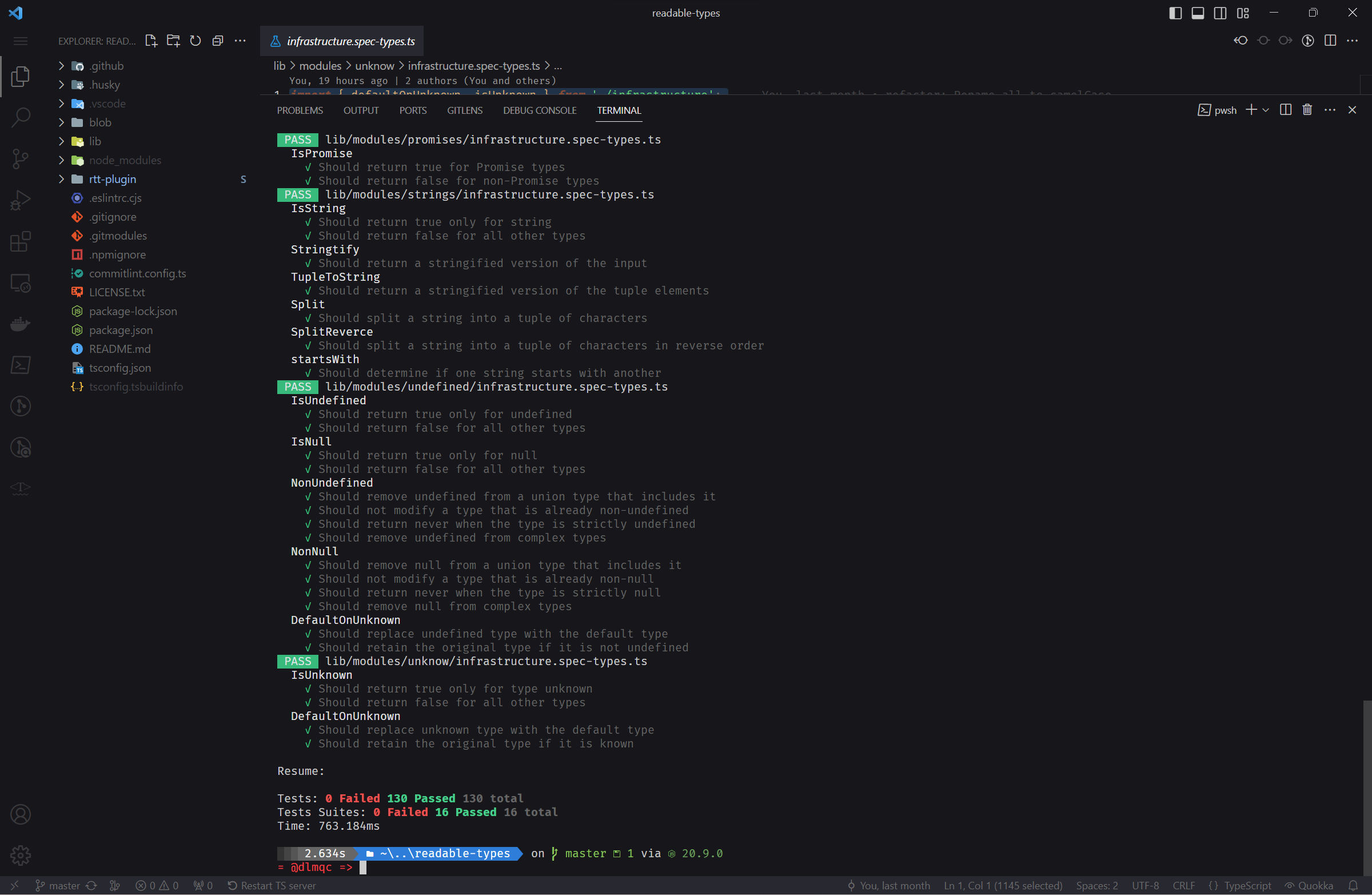Screen dimensions: 1372x895
Task: Collapse all folders in Explorer
Action: (x=218, y=41)
